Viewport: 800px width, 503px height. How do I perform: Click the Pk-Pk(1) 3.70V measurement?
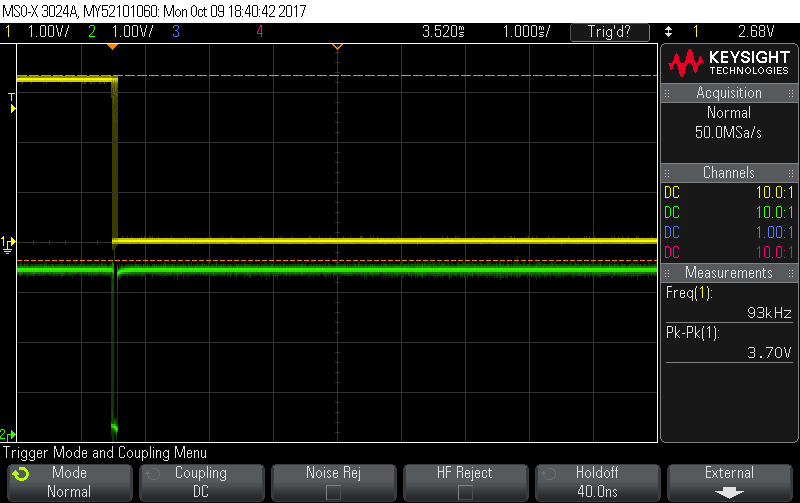tap(729, 343)
